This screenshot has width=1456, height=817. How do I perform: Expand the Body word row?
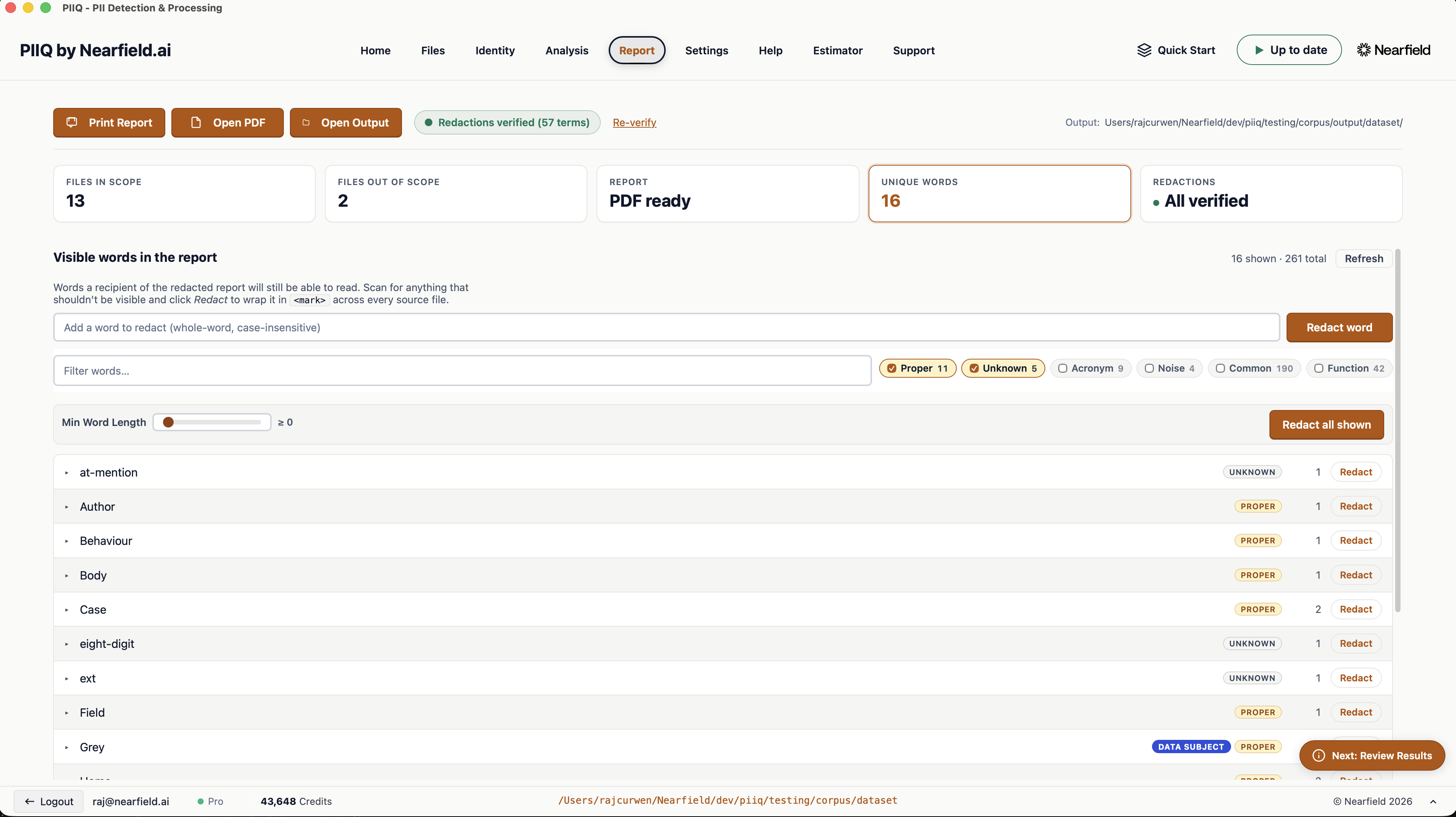[x=67, y=576]
